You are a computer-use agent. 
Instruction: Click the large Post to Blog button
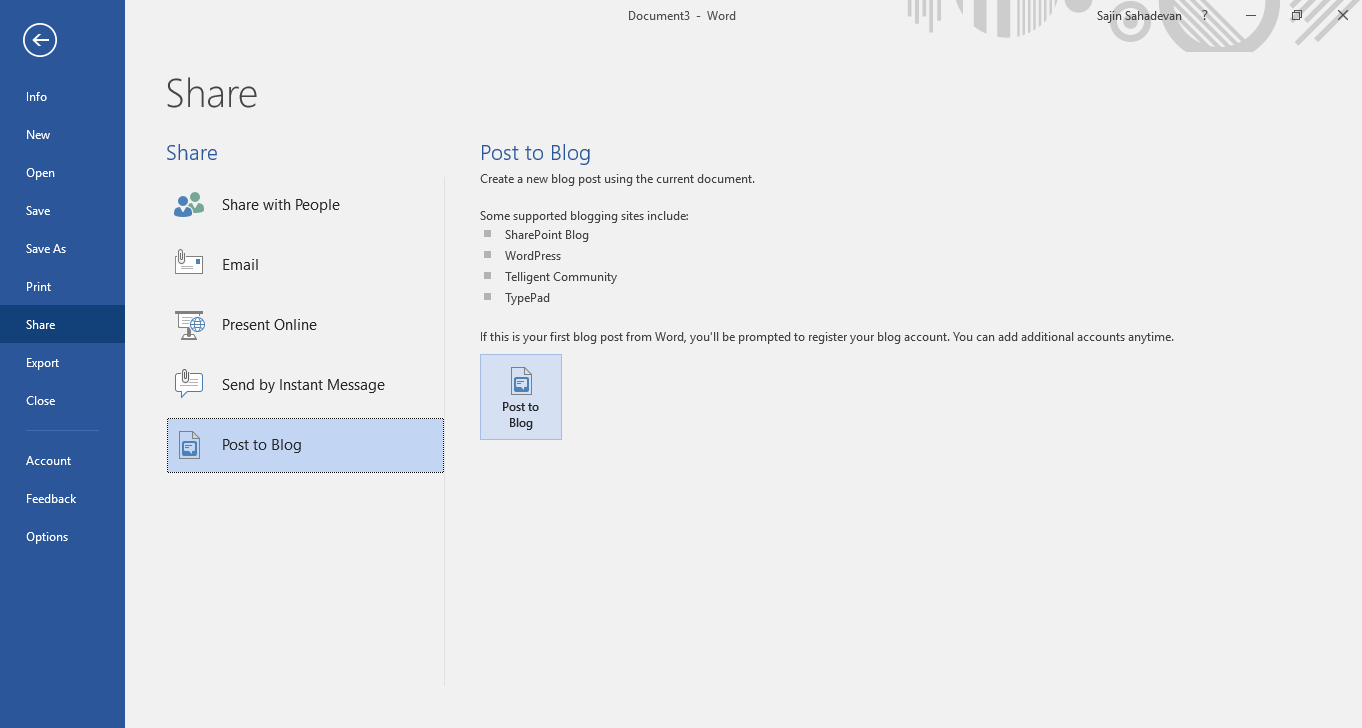tap(521, 397)
